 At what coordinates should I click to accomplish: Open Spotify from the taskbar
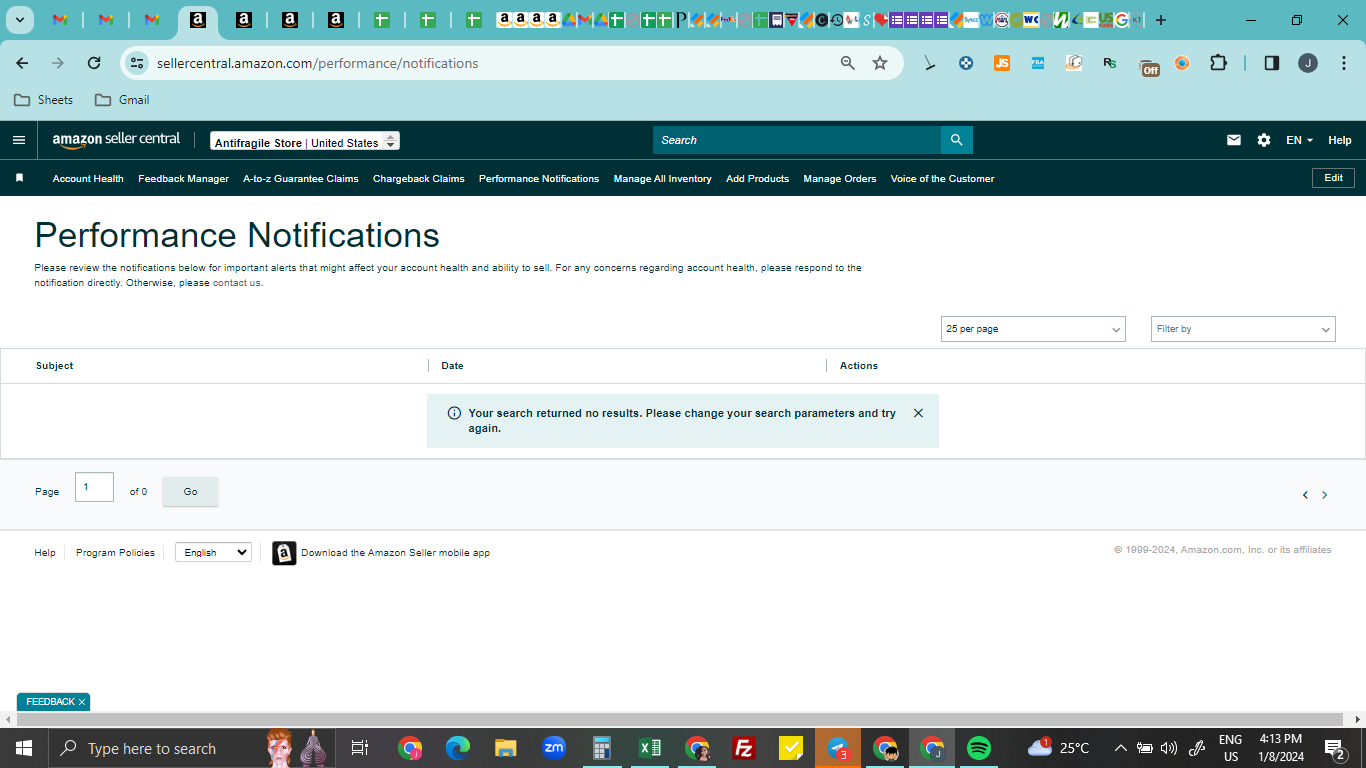tap(979, 748)
